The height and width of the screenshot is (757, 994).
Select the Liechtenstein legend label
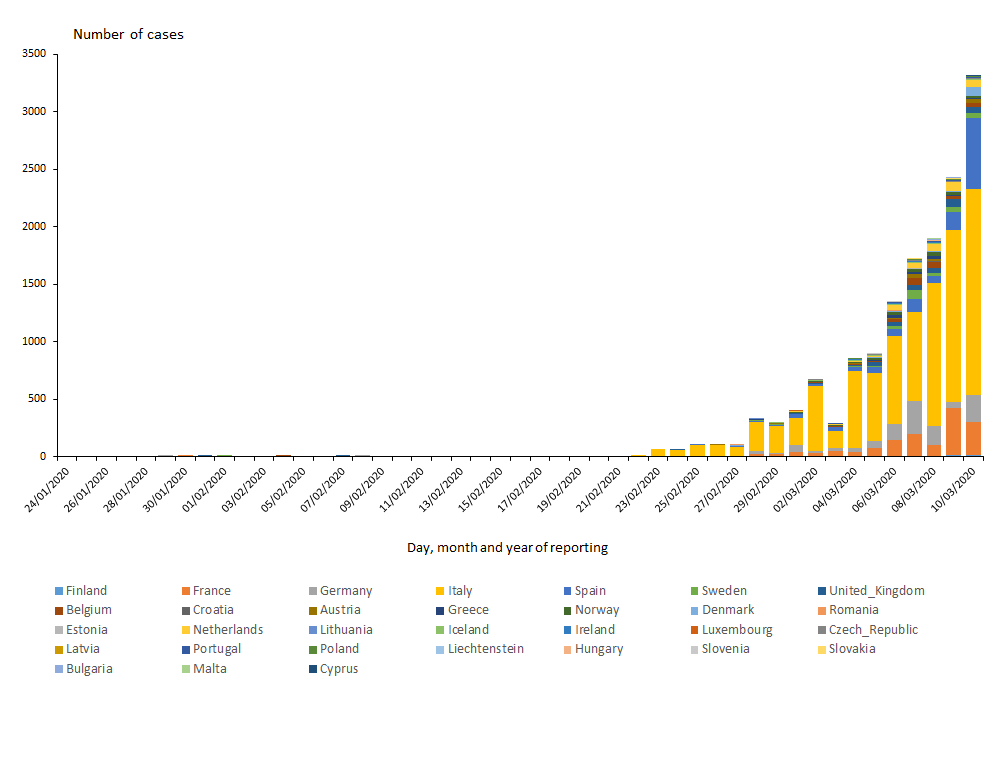pos(485,649)
